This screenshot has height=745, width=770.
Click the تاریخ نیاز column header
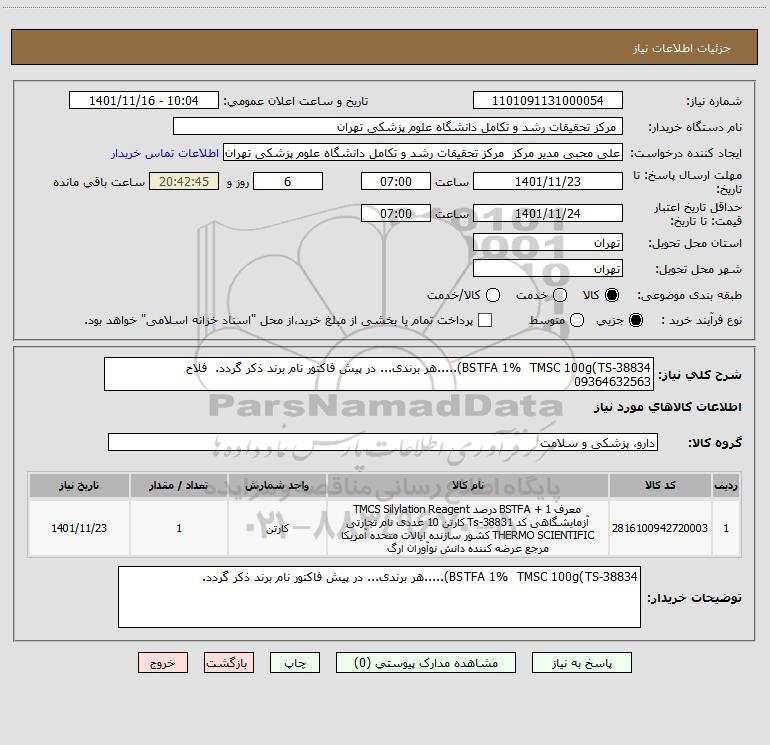point(79,486)
